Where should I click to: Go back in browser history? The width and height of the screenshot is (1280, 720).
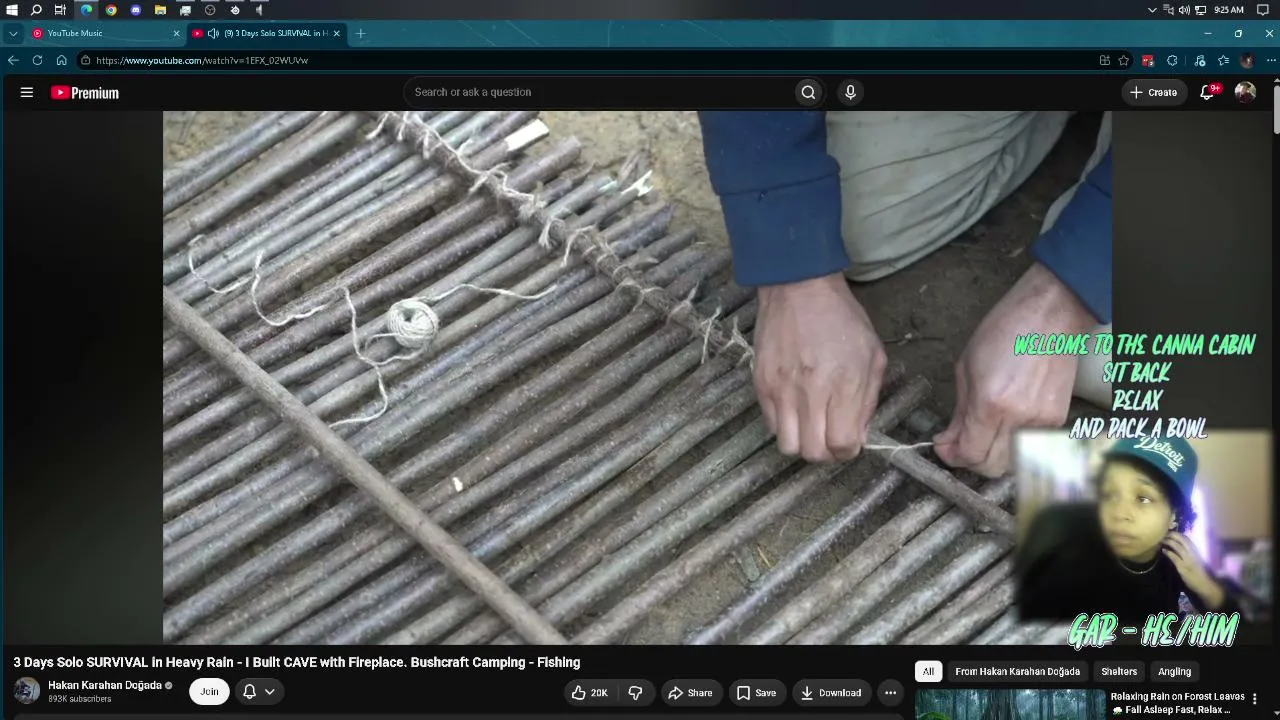[13, 60]
